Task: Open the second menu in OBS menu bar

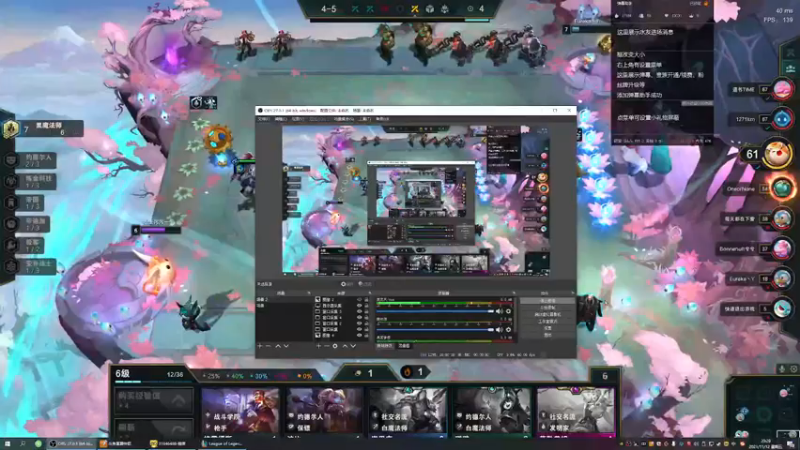Action: coord(281,119)
